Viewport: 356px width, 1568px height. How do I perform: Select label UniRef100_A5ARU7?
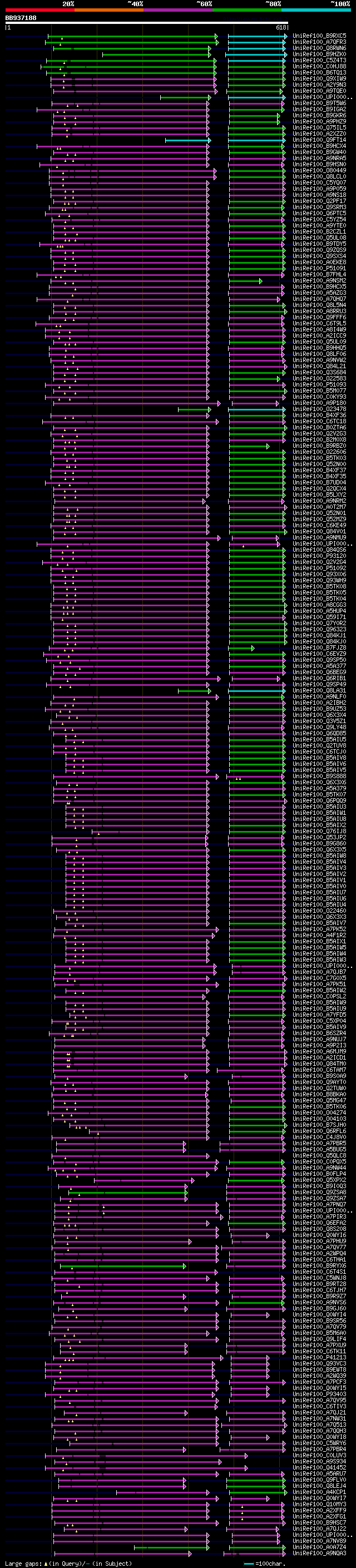pyautogui.click(x=319, y=1473)
